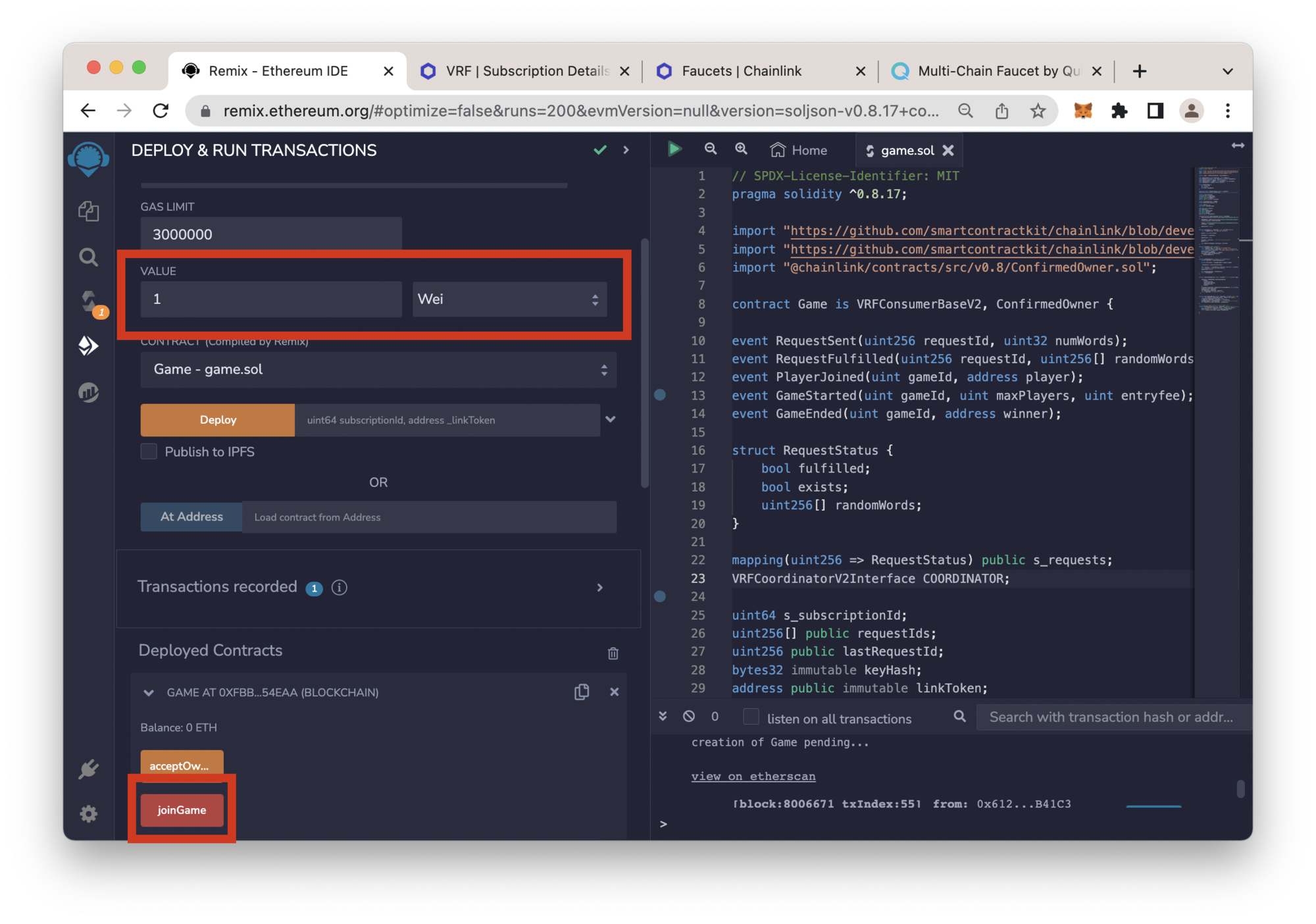Image resolution: width=1316 pixels, height=924 pixels.
Task: Open view on etherscan link
Action: (x=753, y=776)
